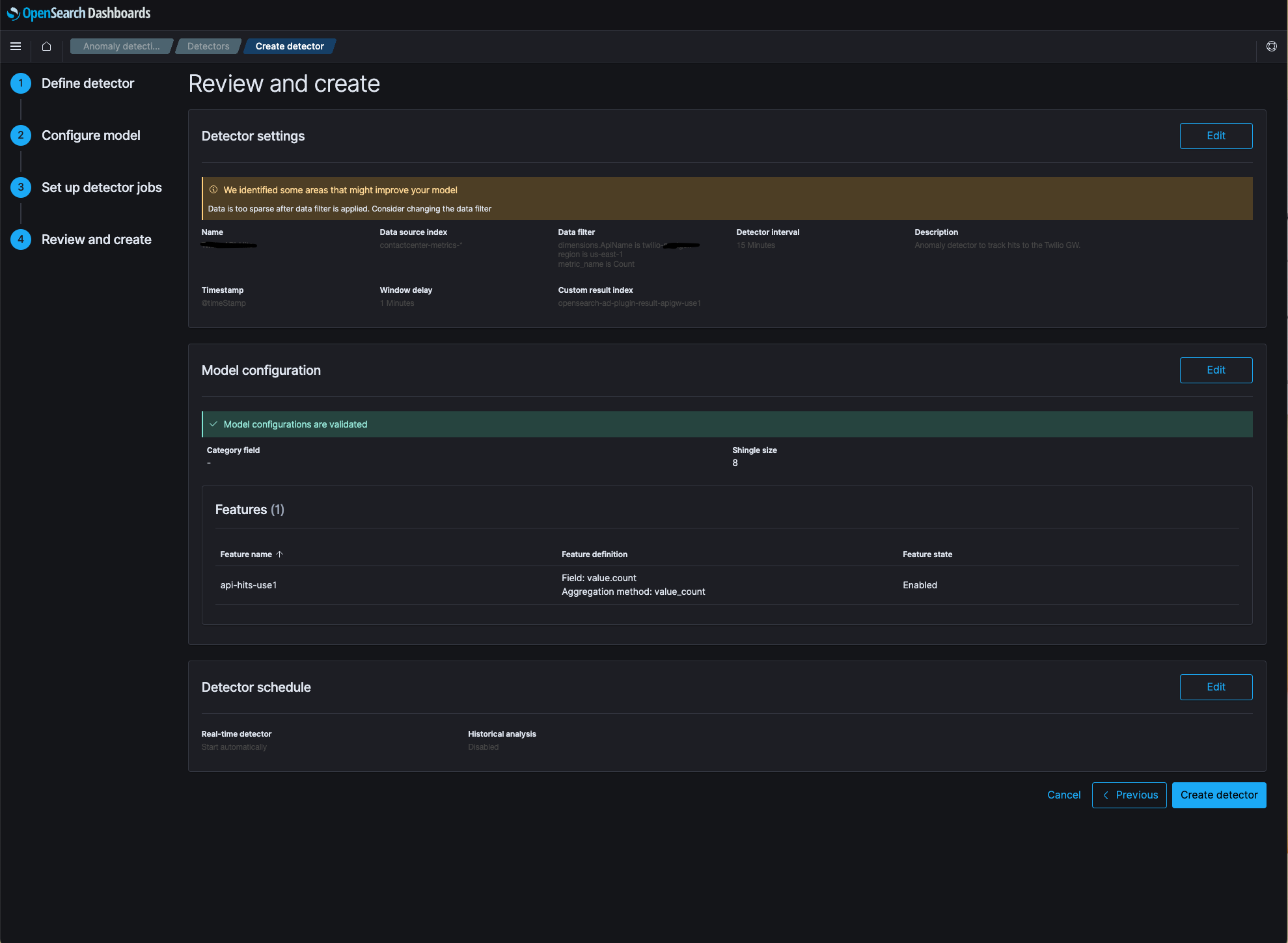
Task: Edit Model configuration section
Action: 1215,370
